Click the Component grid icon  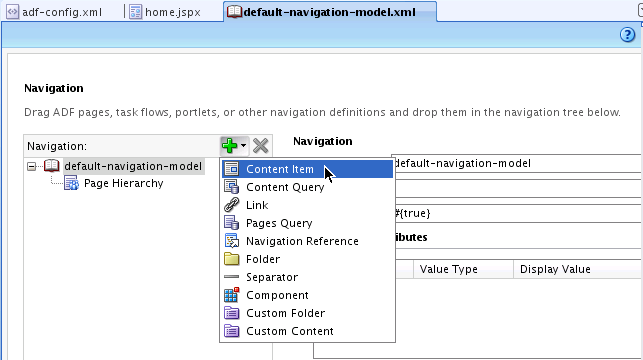[x=231, y=295]
